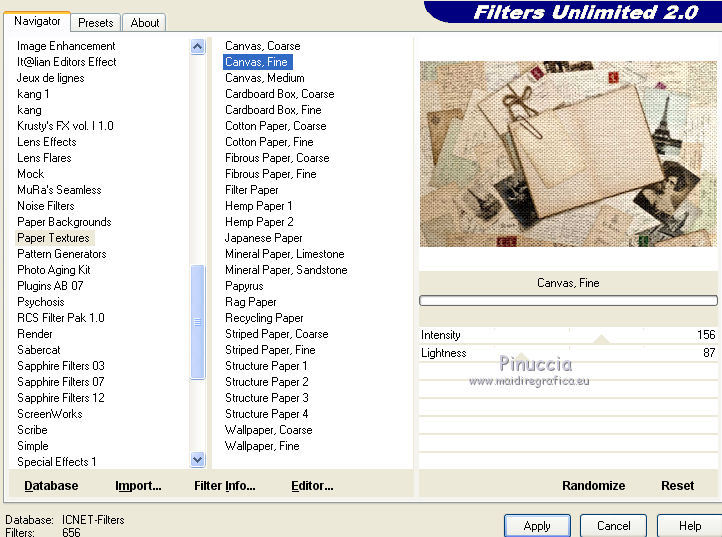Choose Structure Paper 3 filter

point(267,398)
